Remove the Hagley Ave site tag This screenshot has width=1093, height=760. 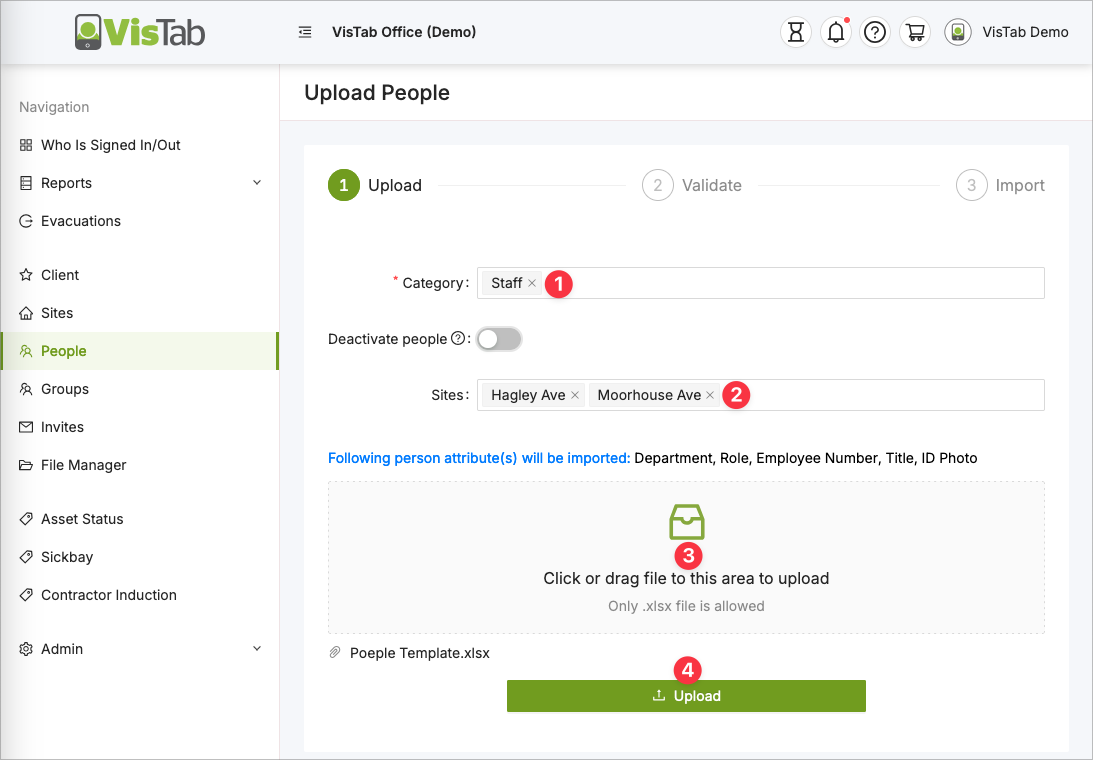click(x=575, y=395)
